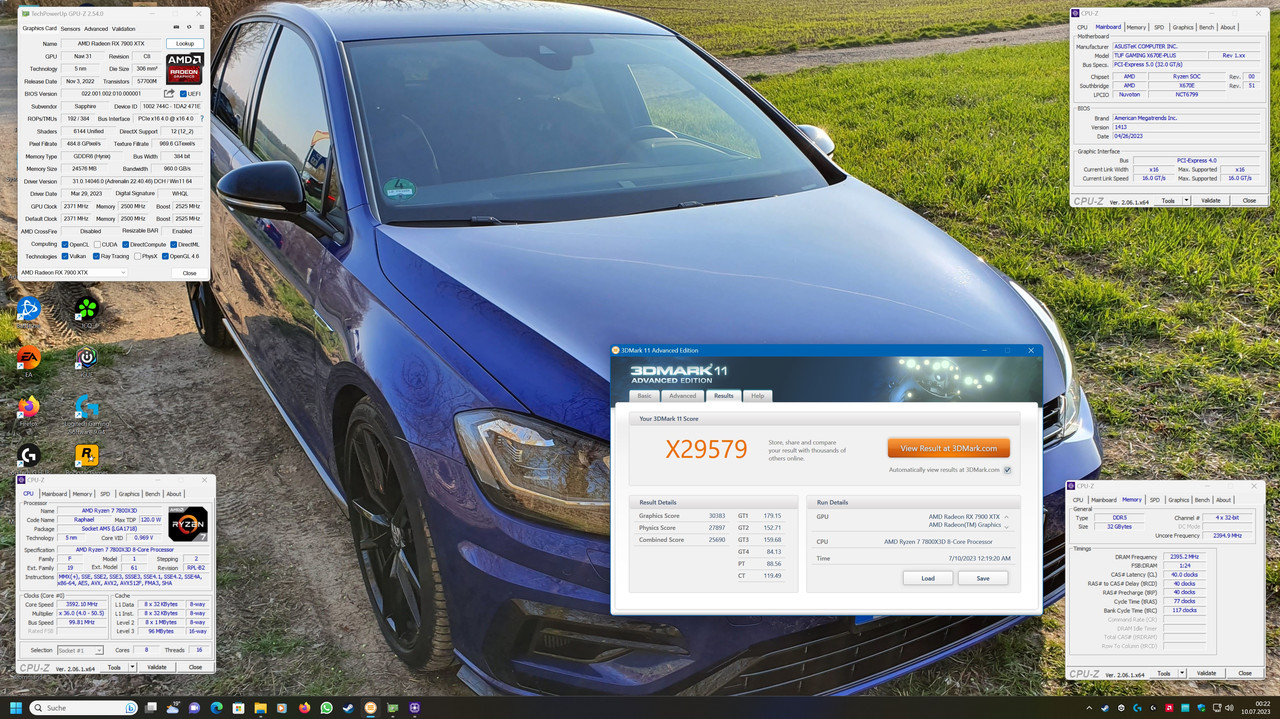Open the Firefox desktop shortcut
1280x719 pixels.
click(28, 407)
